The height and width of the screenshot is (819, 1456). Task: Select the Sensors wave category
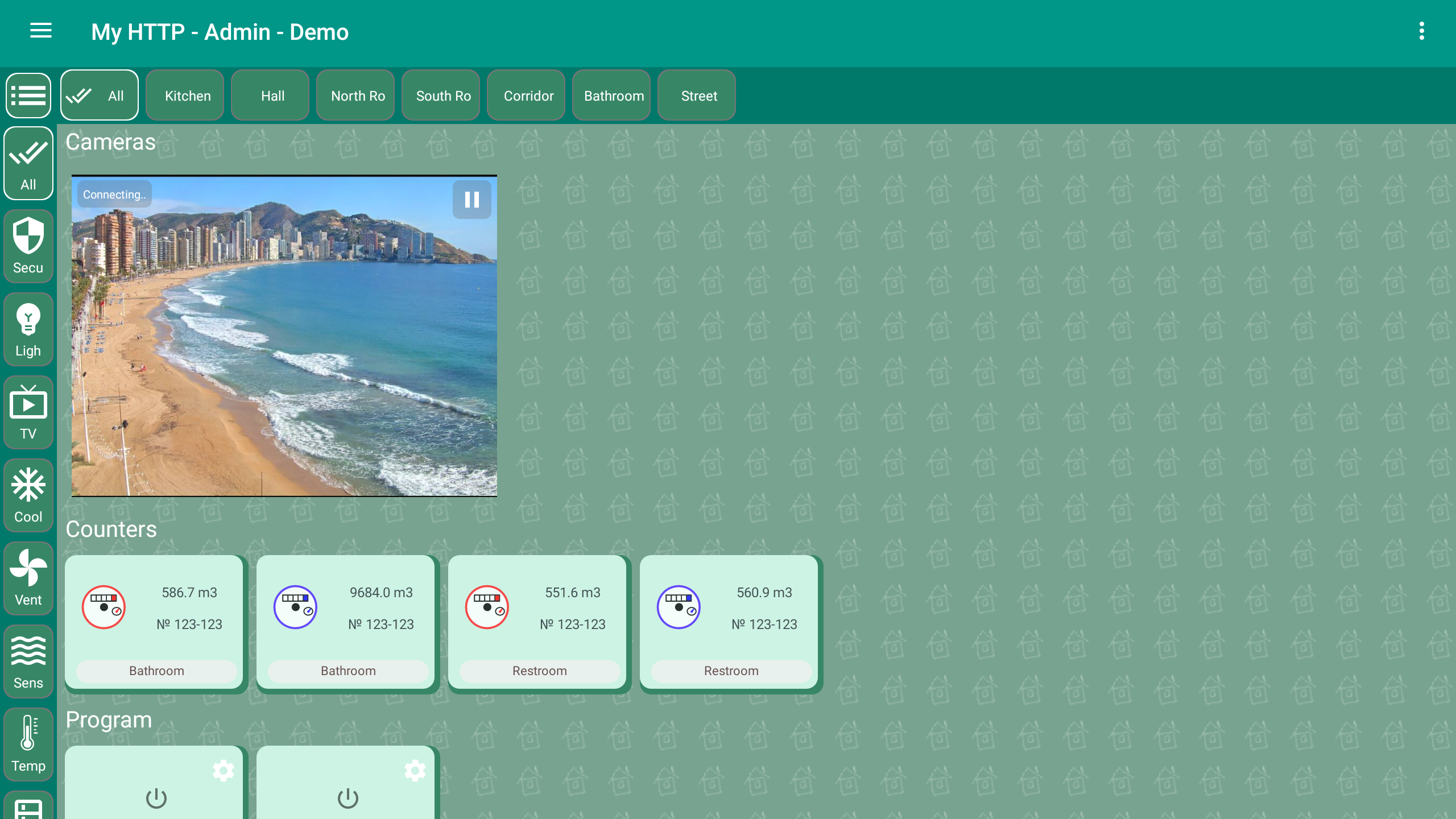[28, 661]
